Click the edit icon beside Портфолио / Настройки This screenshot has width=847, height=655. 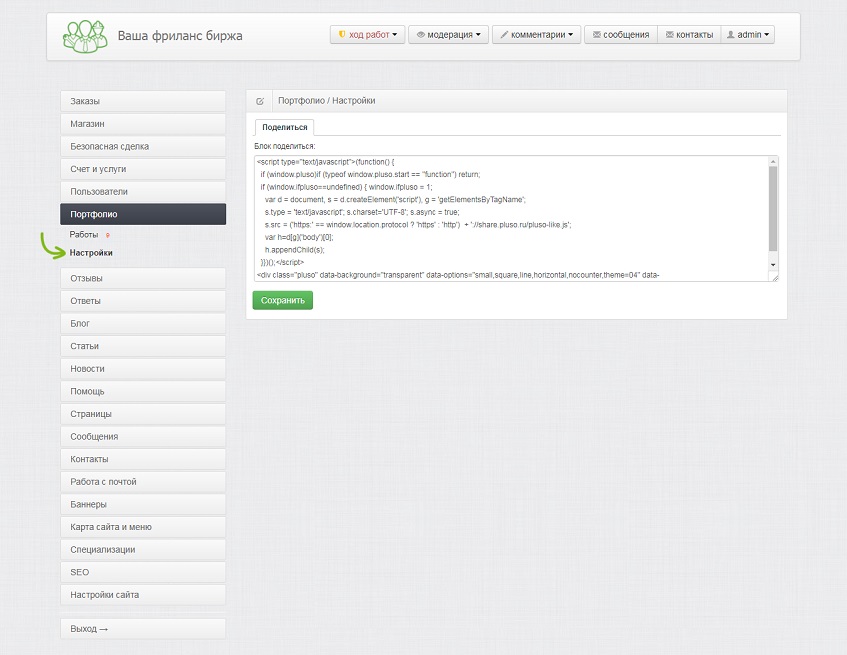click(x=260, y=101)
